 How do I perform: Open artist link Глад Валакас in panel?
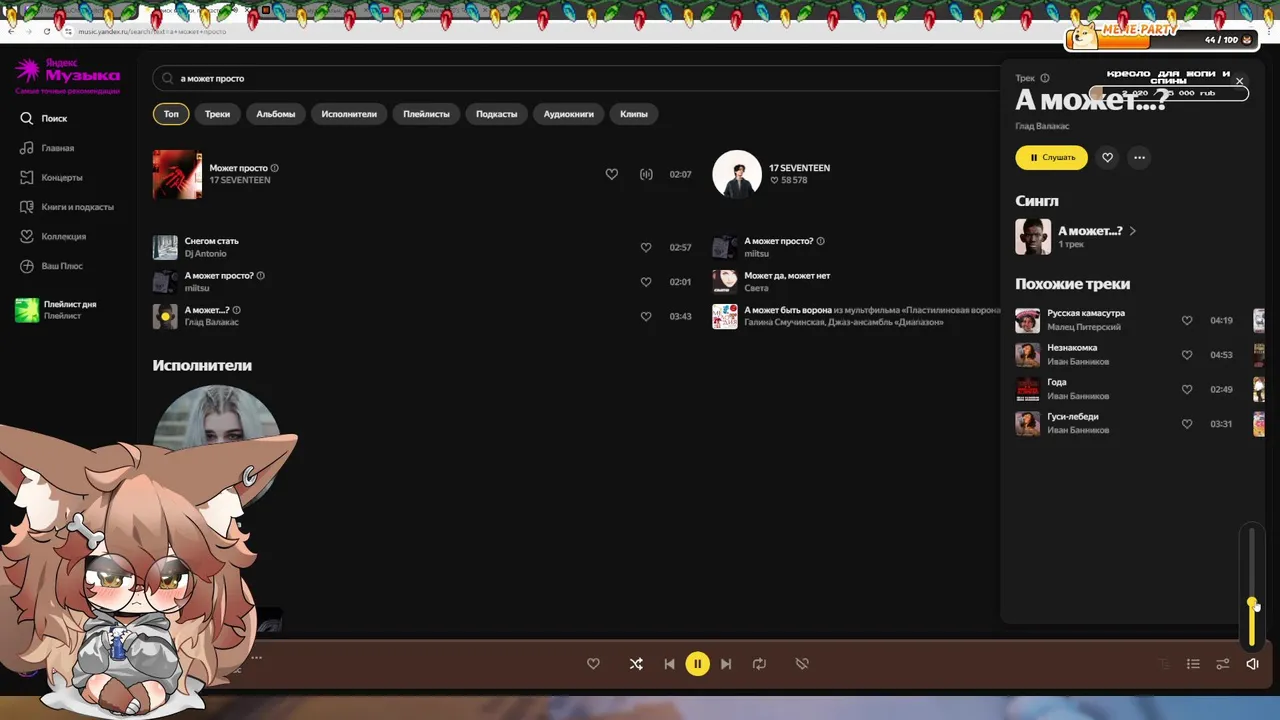point(1042,126)
